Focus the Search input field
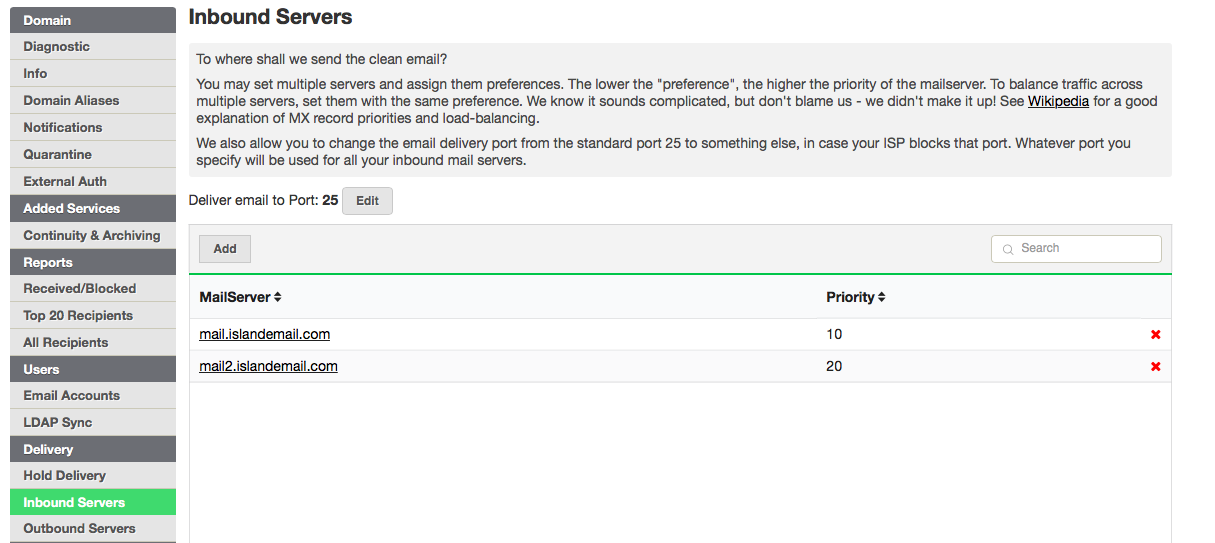 pyautogui.click(x=1076, y=248)
